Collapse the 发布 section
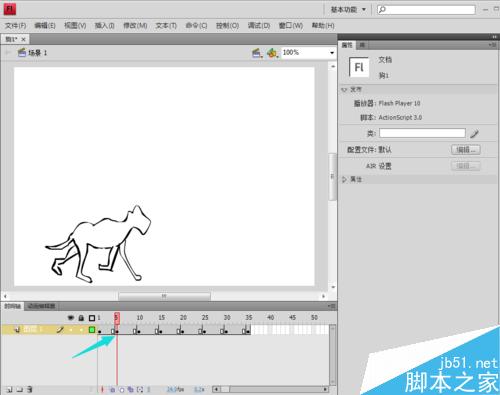The width and height of the screenshot is (500, 395). (x=345, y=90)
